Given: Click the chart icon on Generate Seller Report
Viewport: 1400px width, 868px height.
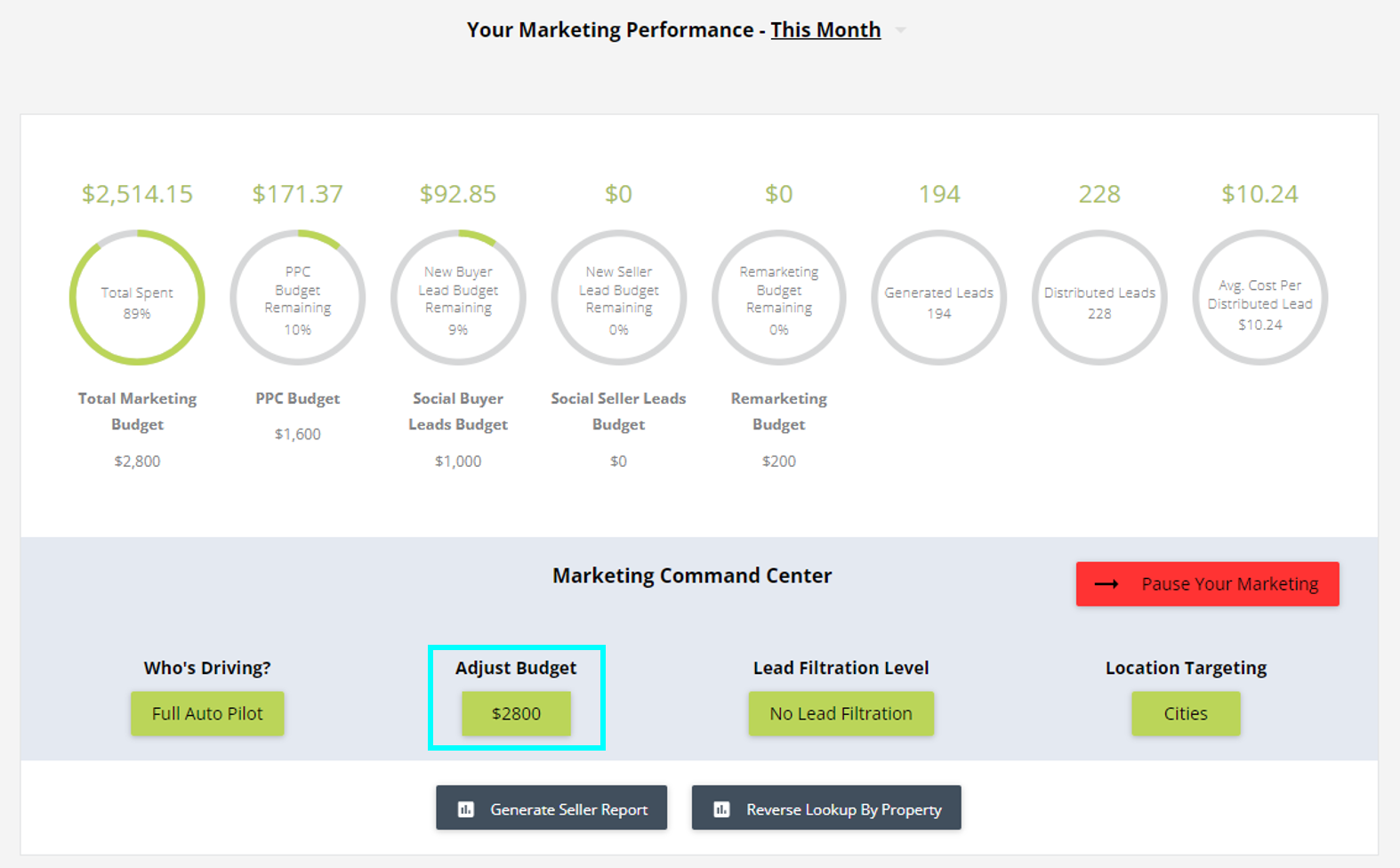Looking at the screenshot, I should [x=466, y=809].
